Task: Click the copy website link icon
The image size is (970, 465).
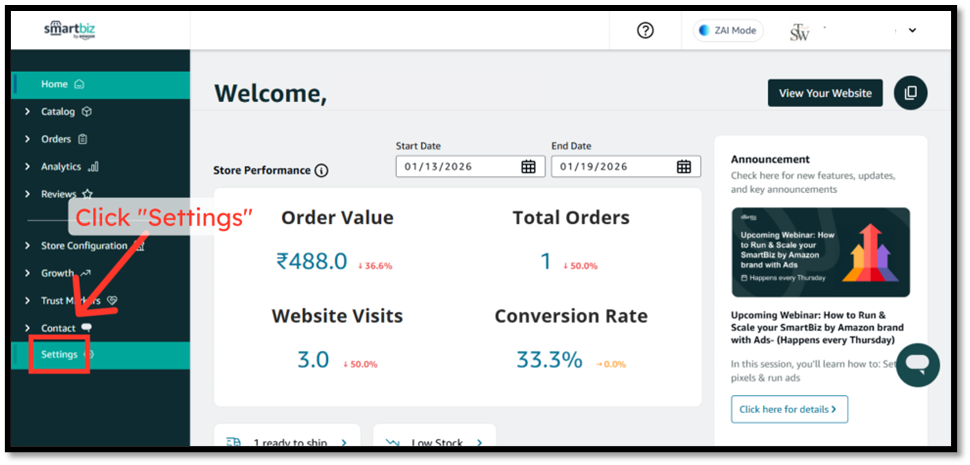Action: [x=910, y=93]
